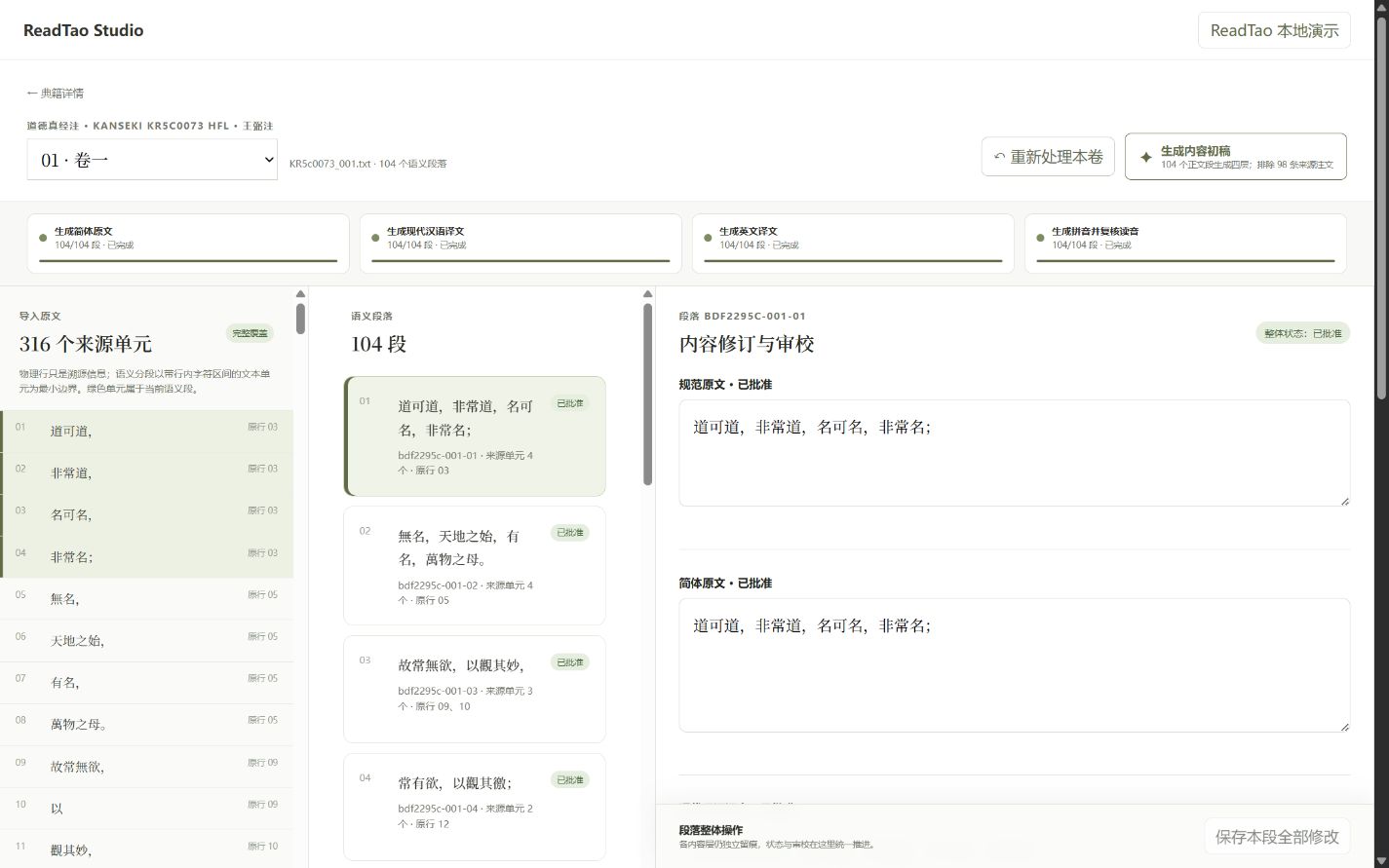Select source unit 01 道可道,
The height and width of the screenshot is (868, 1389).
click(x=146, y=431)
